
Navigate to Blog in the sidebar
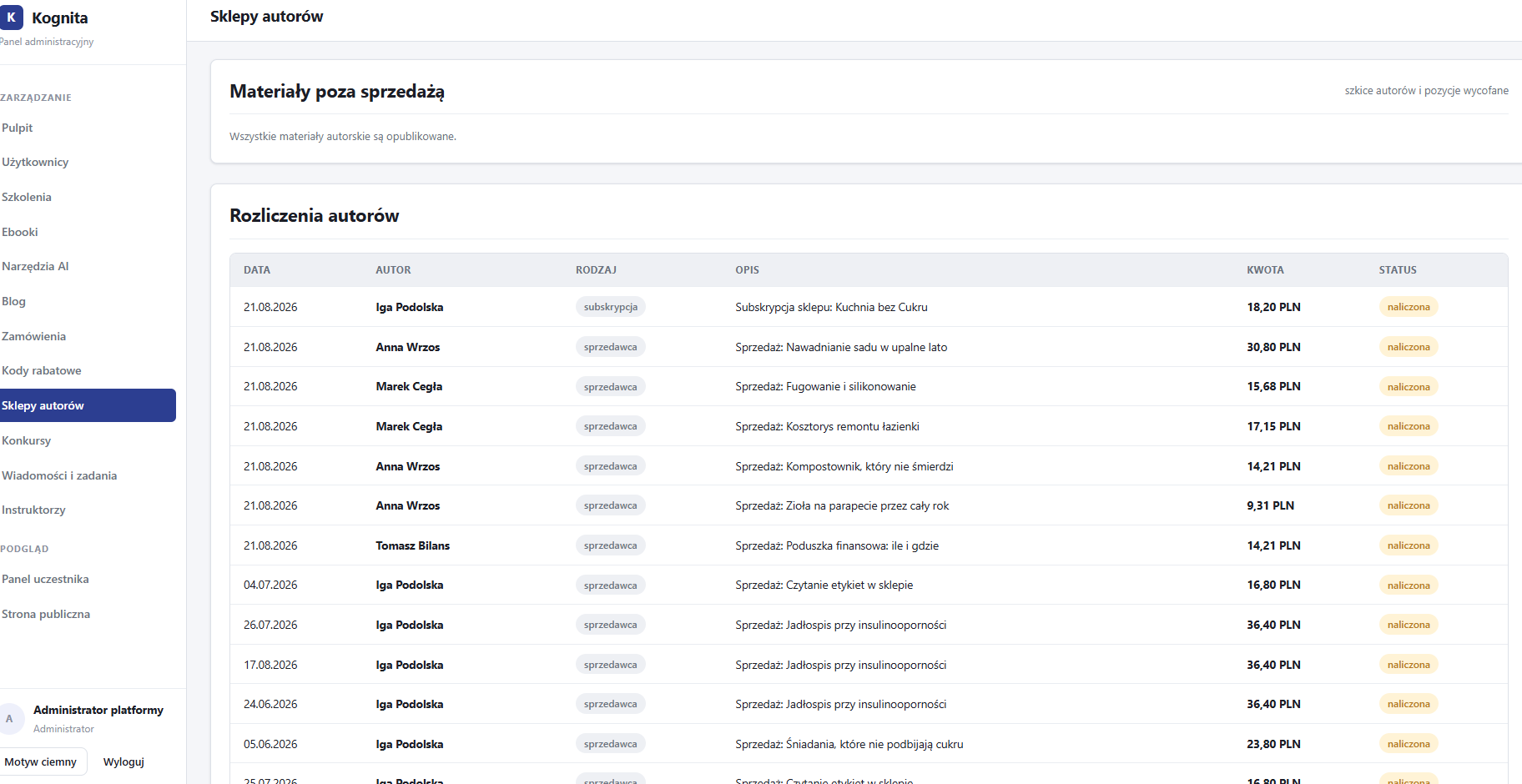coord(13,301)
